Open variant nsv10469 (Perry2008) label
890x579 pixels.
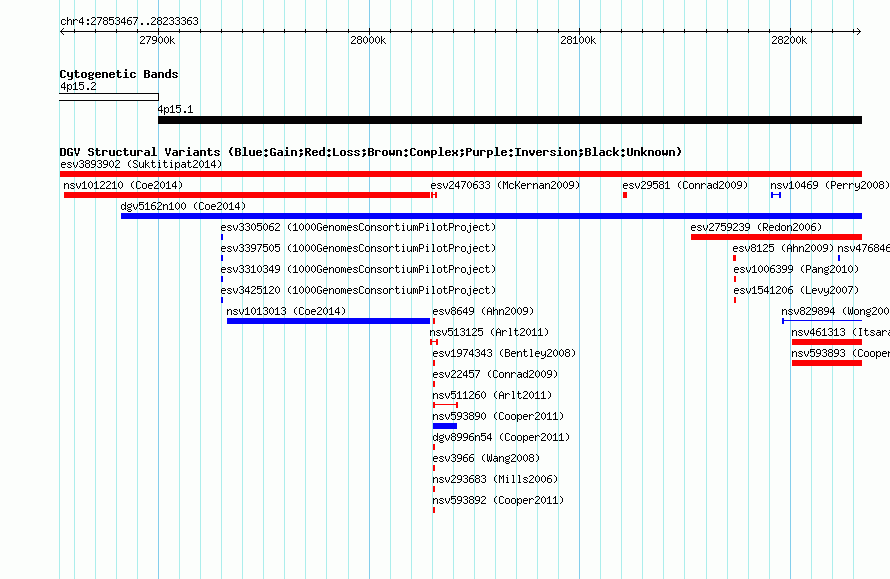829,185
